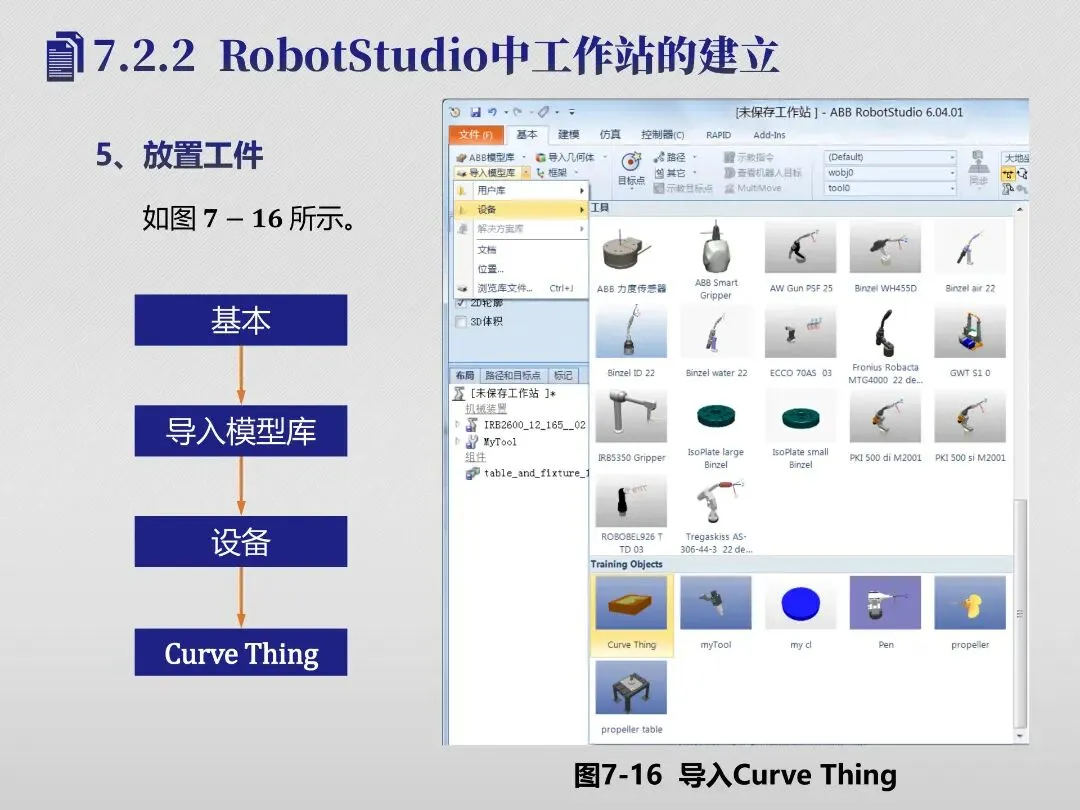Click the Save icon in quick access toolbar
This screenshot has width=1080, height=810.
point(475,112)
